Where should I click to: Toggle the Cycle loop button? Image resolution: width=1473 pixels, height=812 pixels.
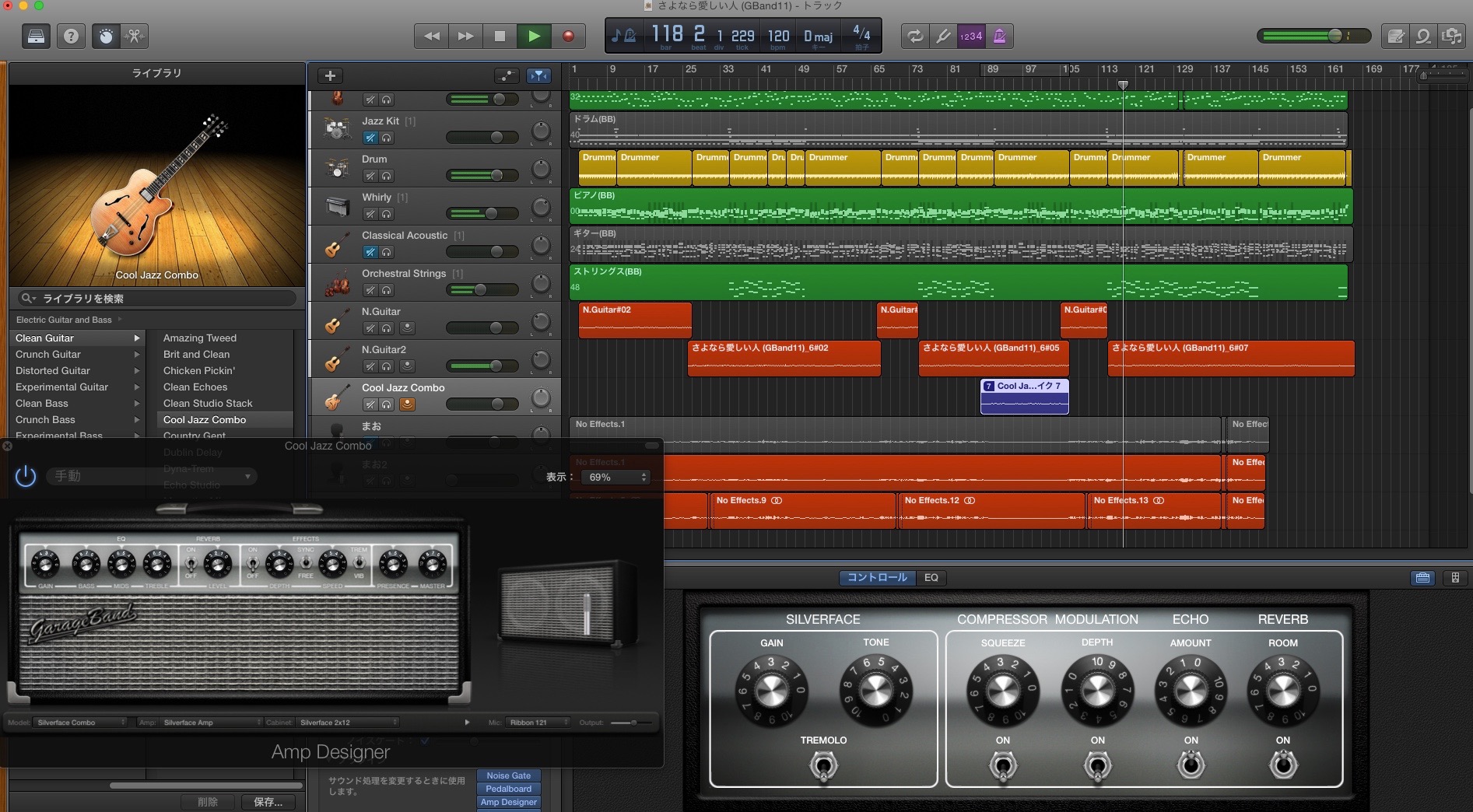[915, 36]
